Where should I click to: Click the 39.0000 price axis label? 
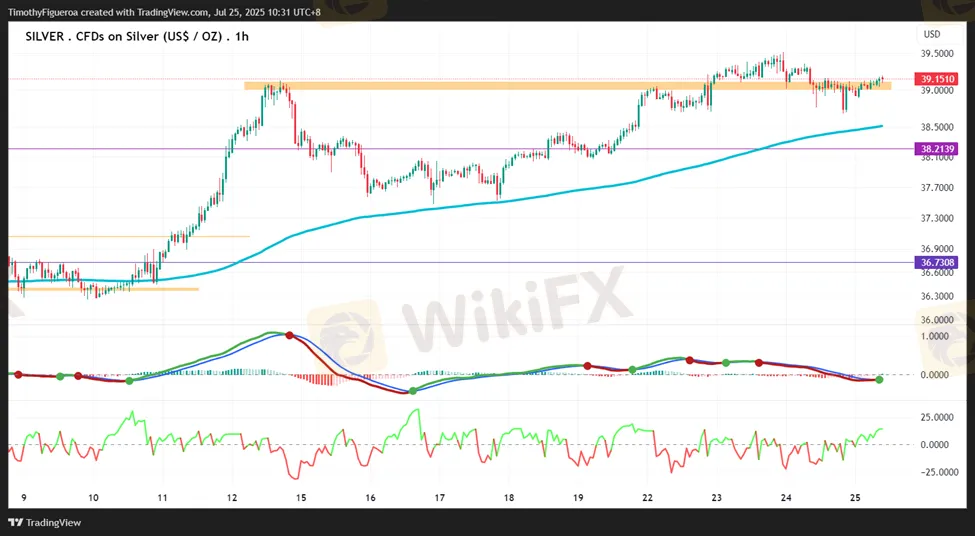937,91
